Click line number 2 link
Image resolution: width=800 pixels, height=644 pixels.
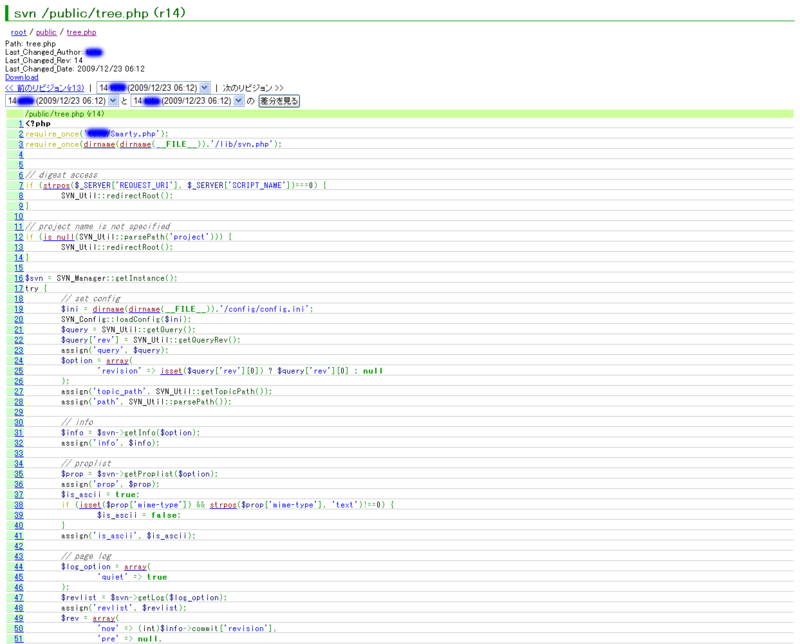point(21,134)
